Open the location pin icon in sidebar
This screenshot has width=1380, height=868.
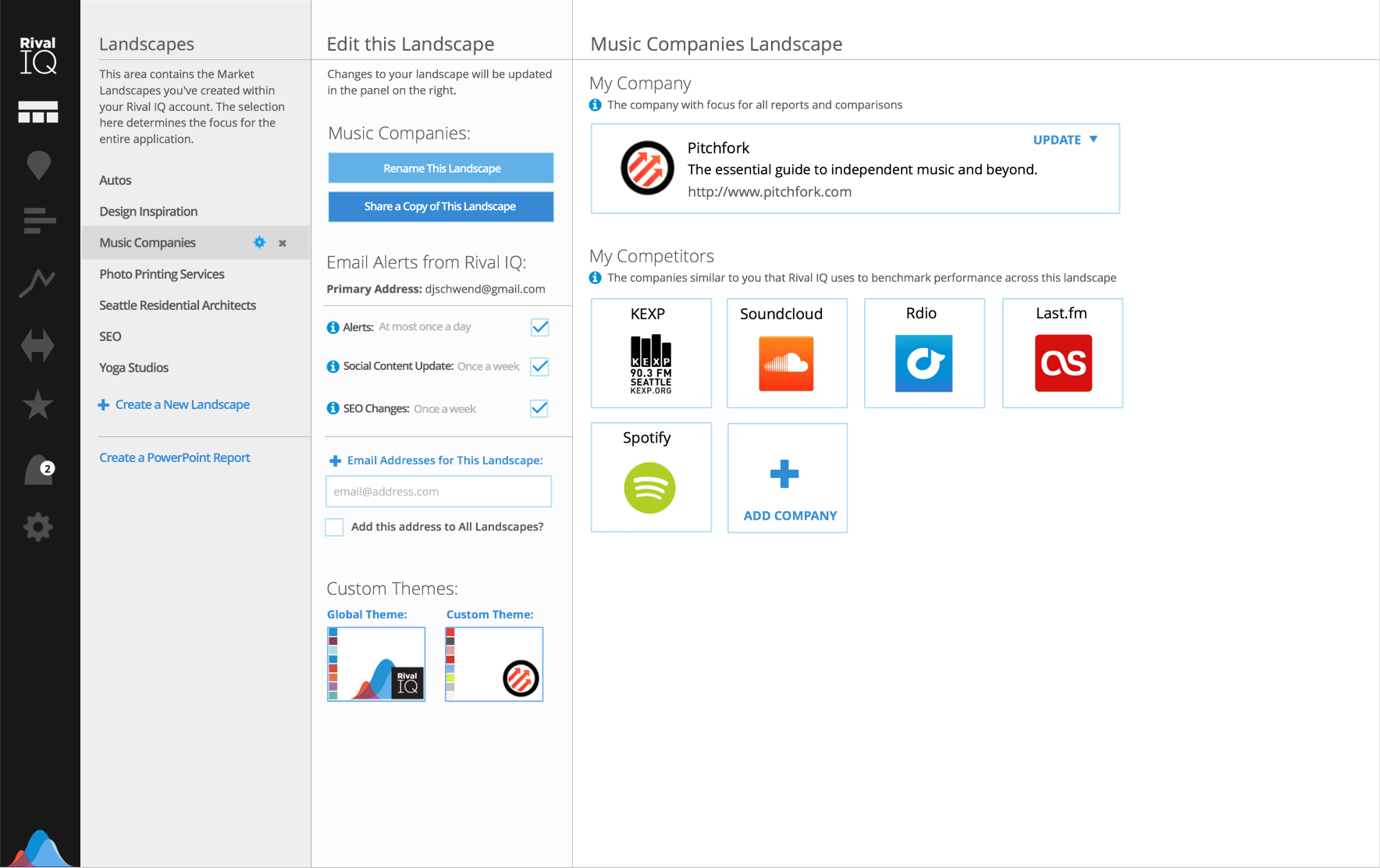(x=38, y=165)
